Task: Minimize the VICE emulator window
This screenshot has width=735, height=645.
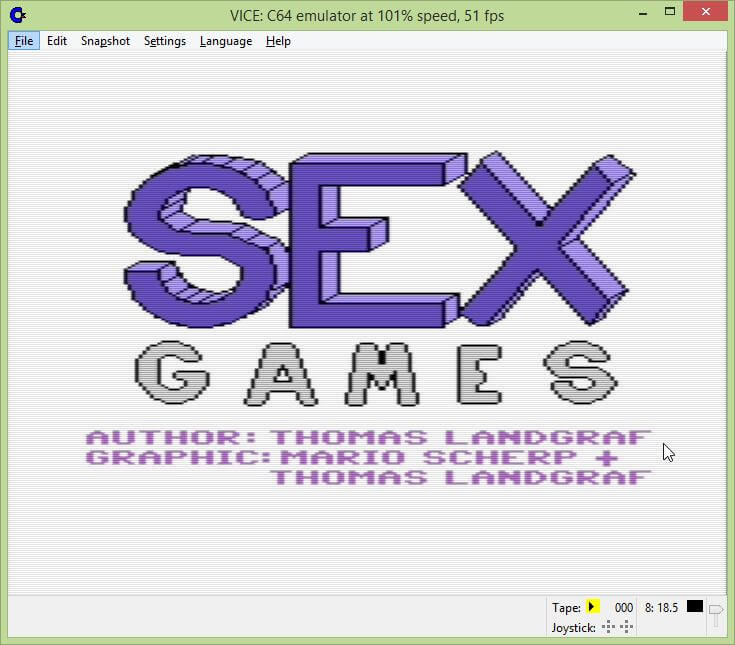Action: tap(643, 12)
